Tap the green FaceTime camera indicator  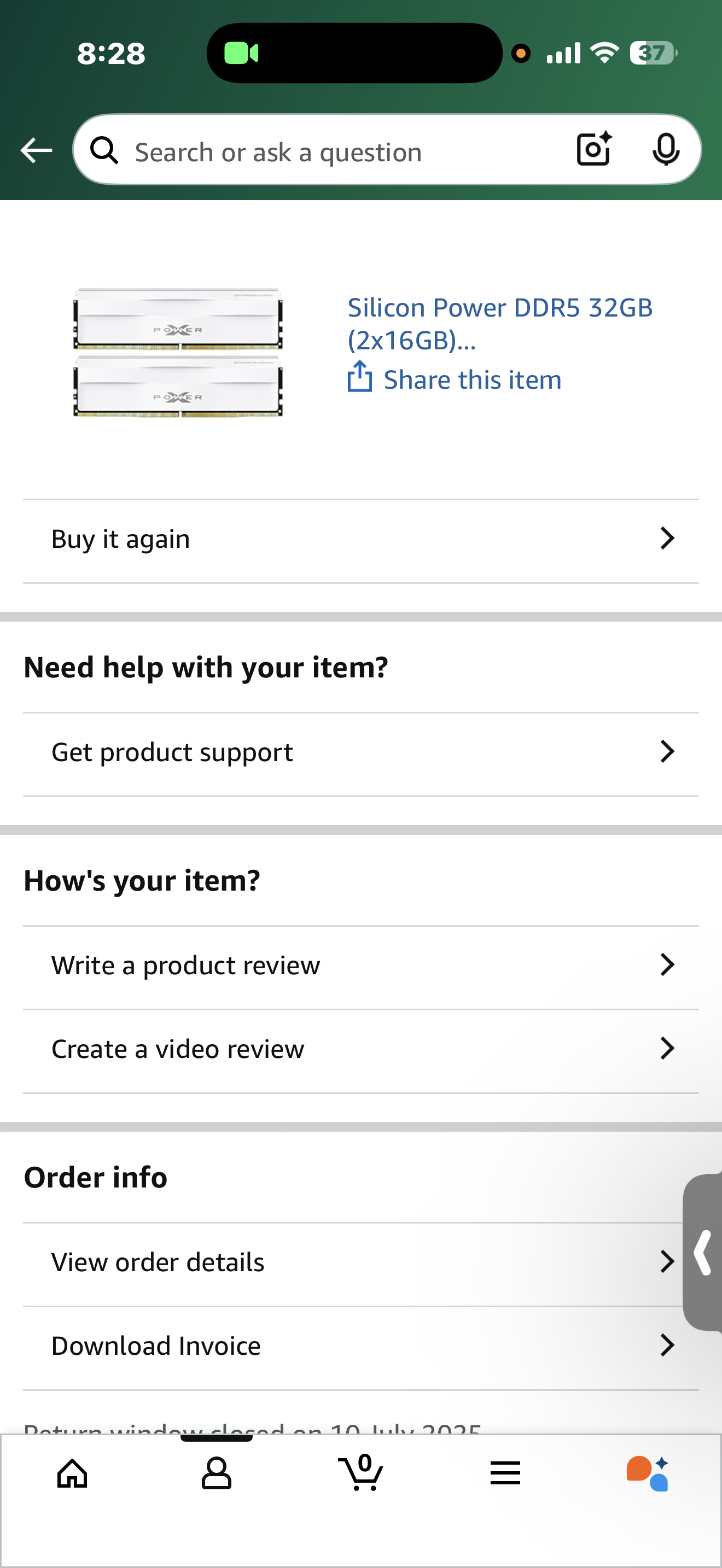(x=242, y=54)
